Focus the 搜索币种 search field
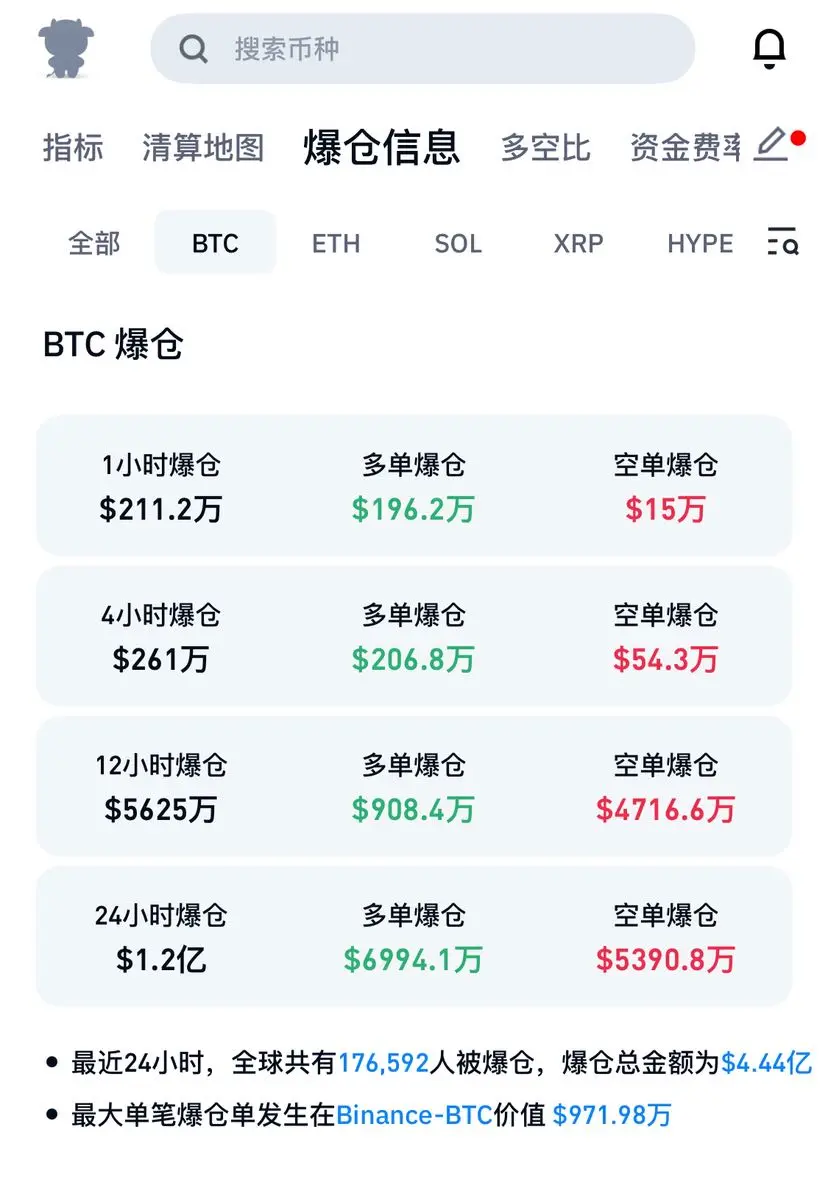This screenshot has width=828, height=1188. (423, 49)
